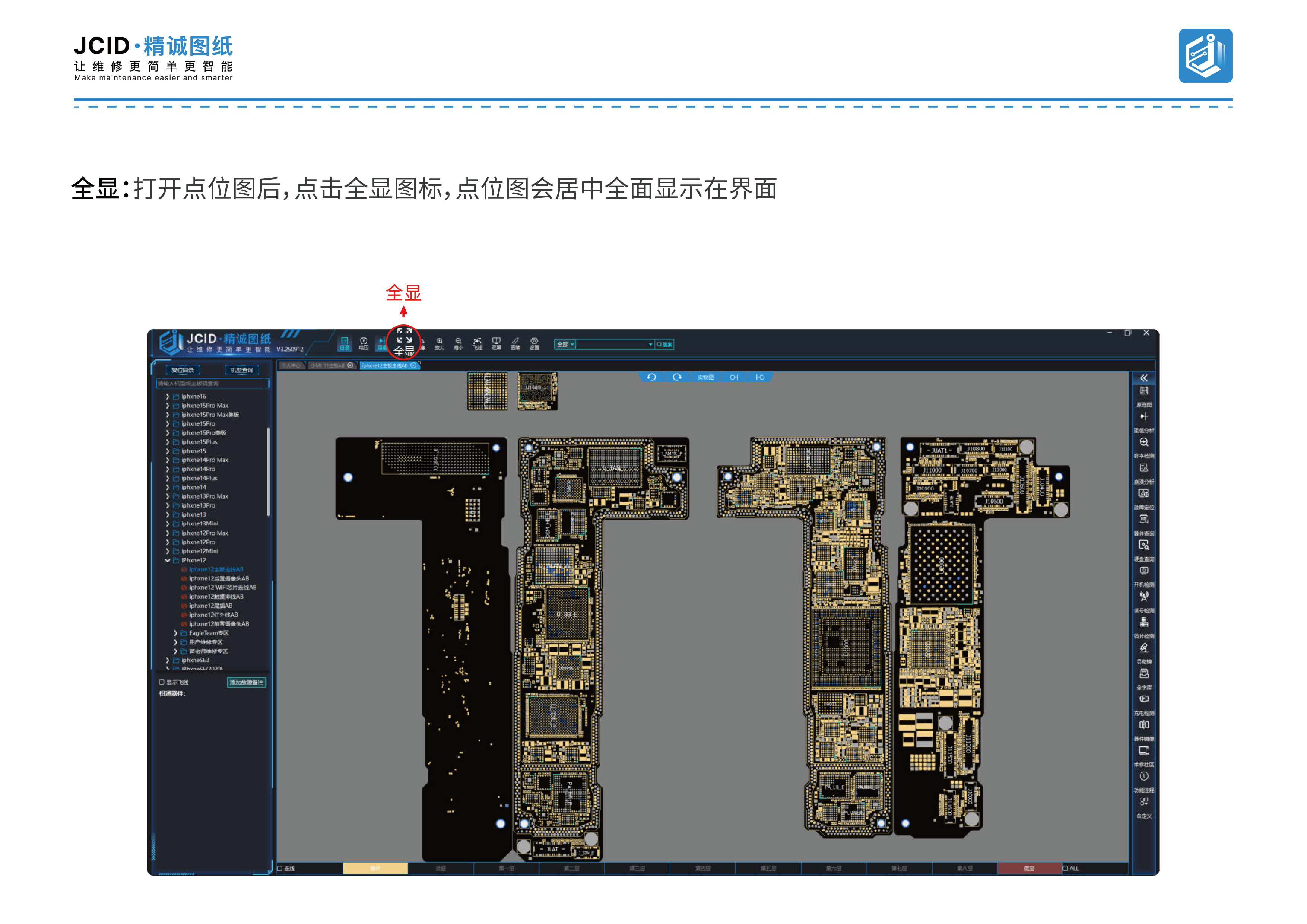The height and width of the screenshot is (924, 1307).
Task: Expand the EagleTeam专区 folder
Action: click(175, 633)
